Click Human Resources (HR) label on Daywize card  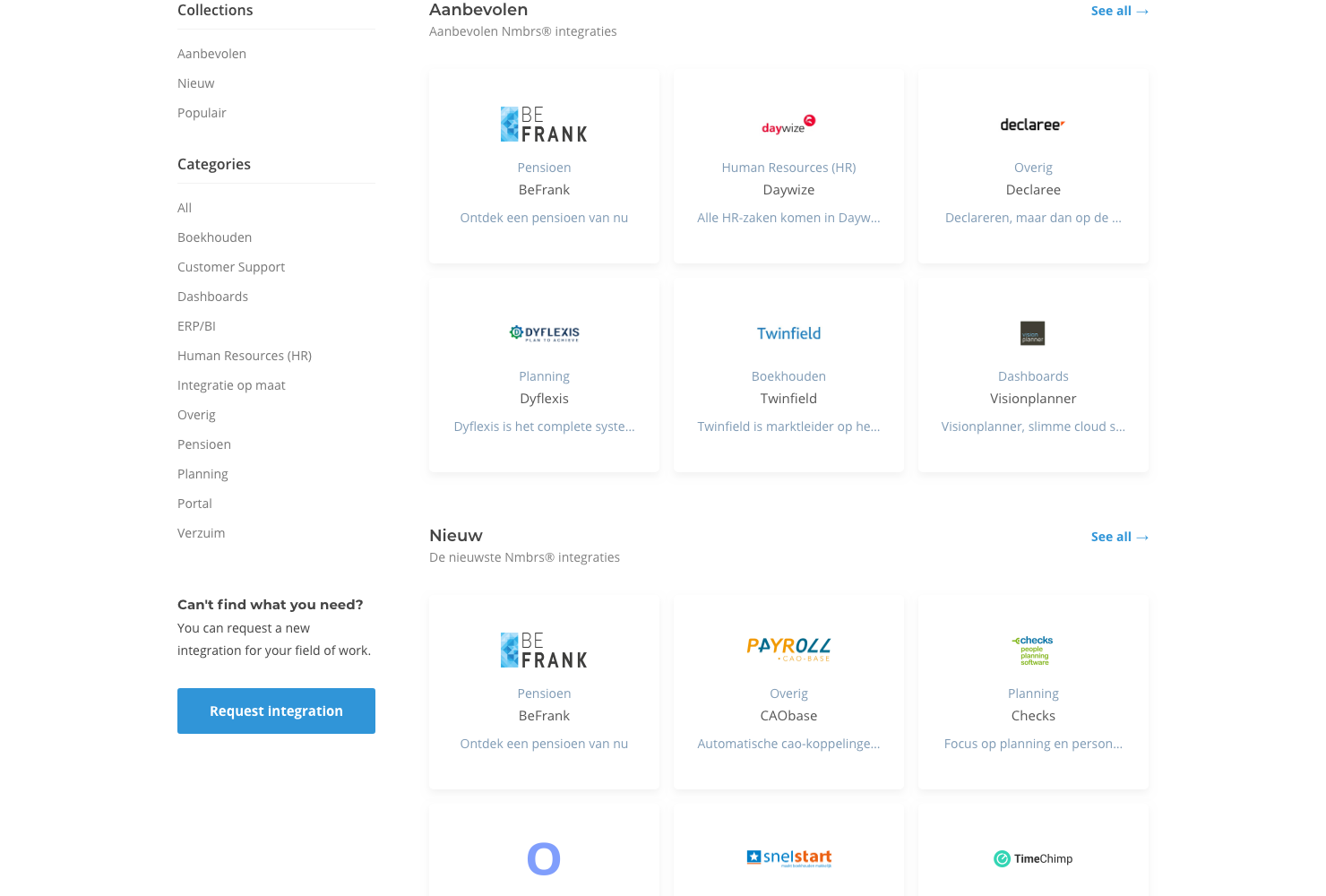[x=788, y=168]
